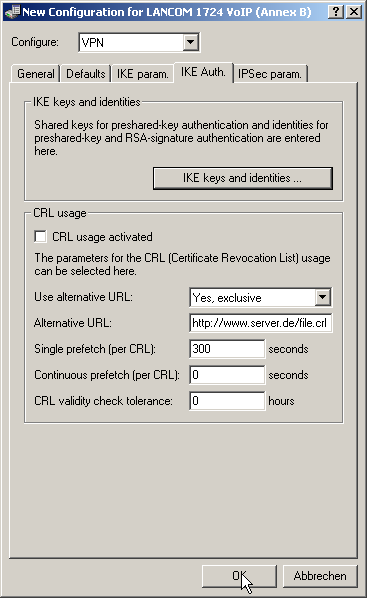Open the IPSec param. tab

(270, 74)
